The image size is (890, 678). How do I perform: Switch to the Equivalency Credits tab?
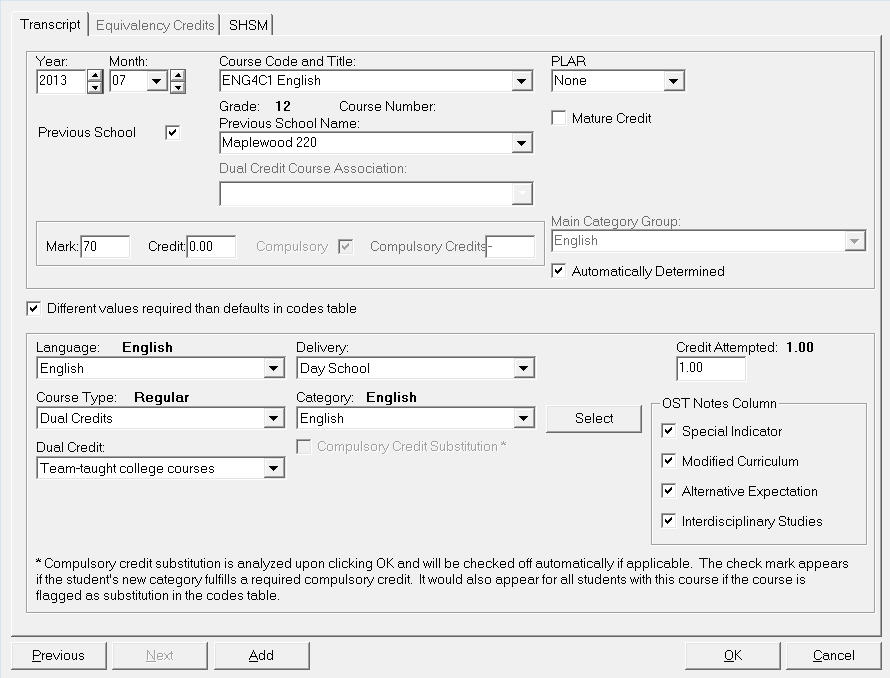pos(155,25)
